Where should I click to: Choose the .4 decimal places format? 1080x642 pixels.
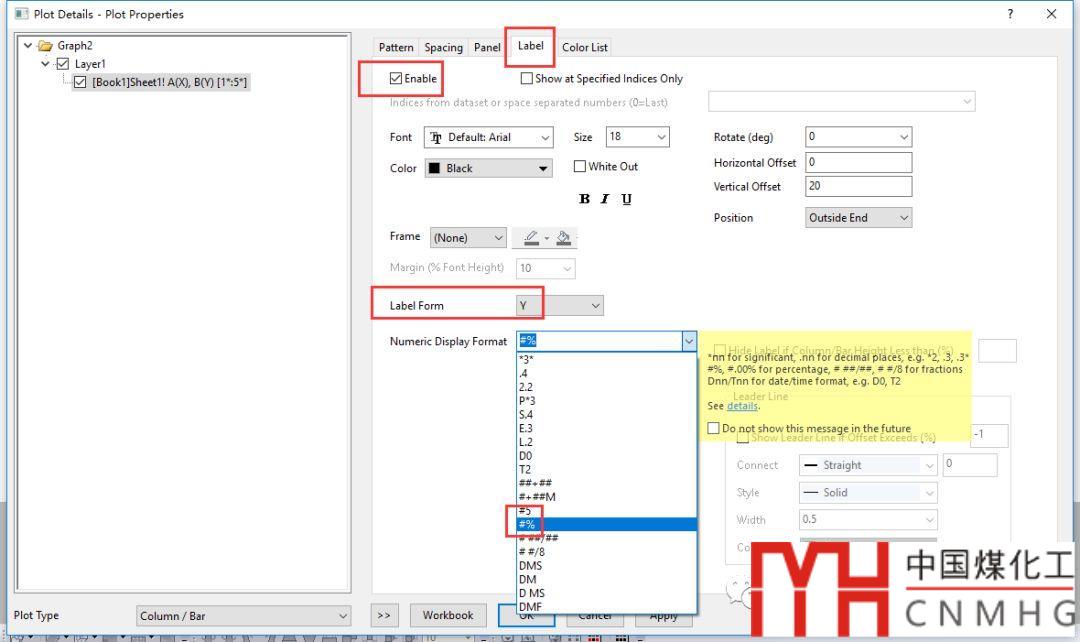coord(607,373)
